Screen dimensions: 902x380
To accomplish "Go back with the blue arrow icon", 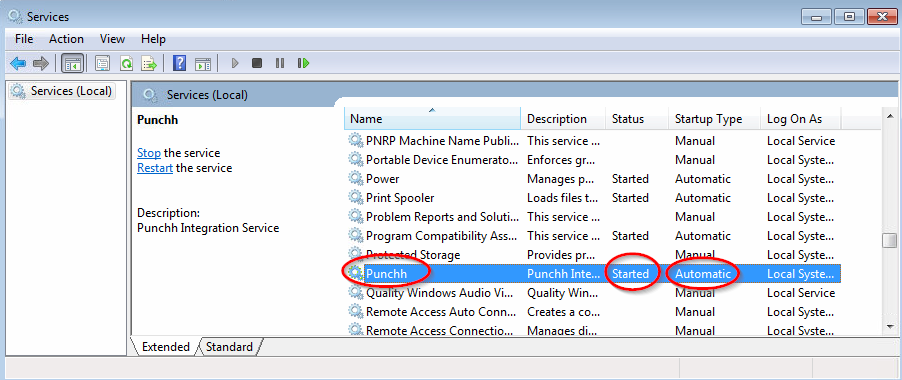I will point(18,63).
